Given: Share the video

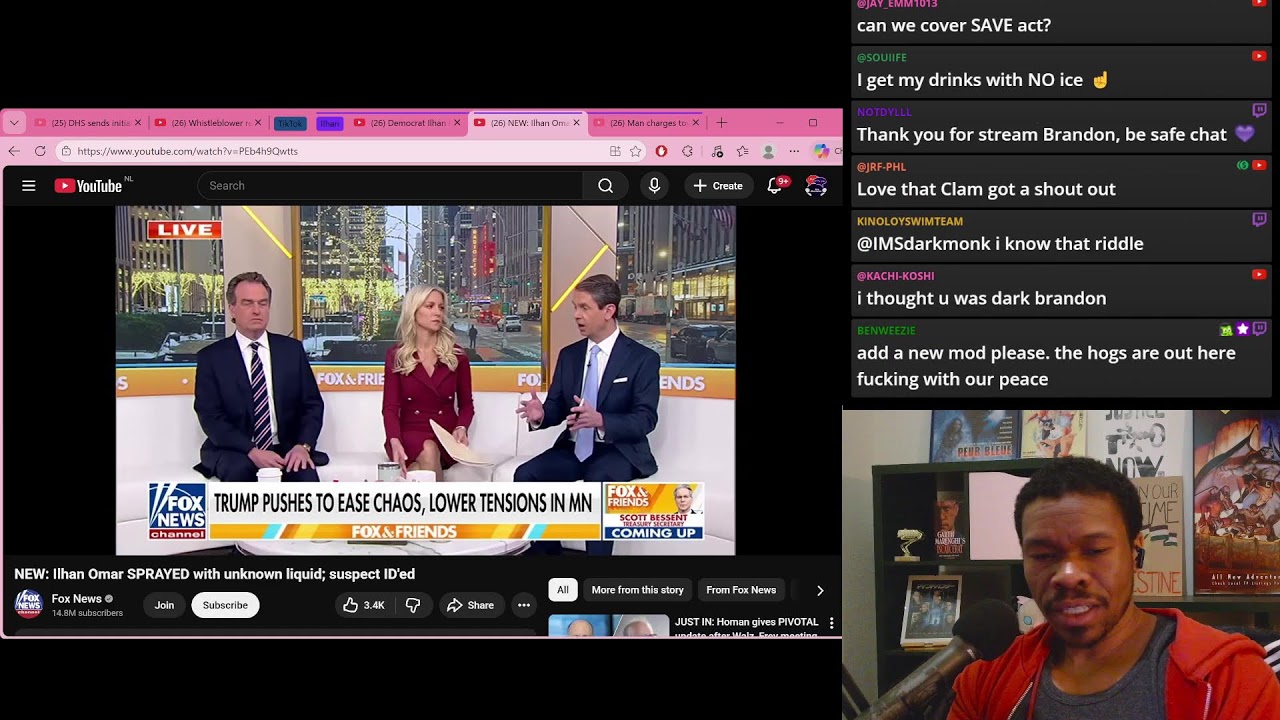Looking at the screenshot, I should 470,605.
